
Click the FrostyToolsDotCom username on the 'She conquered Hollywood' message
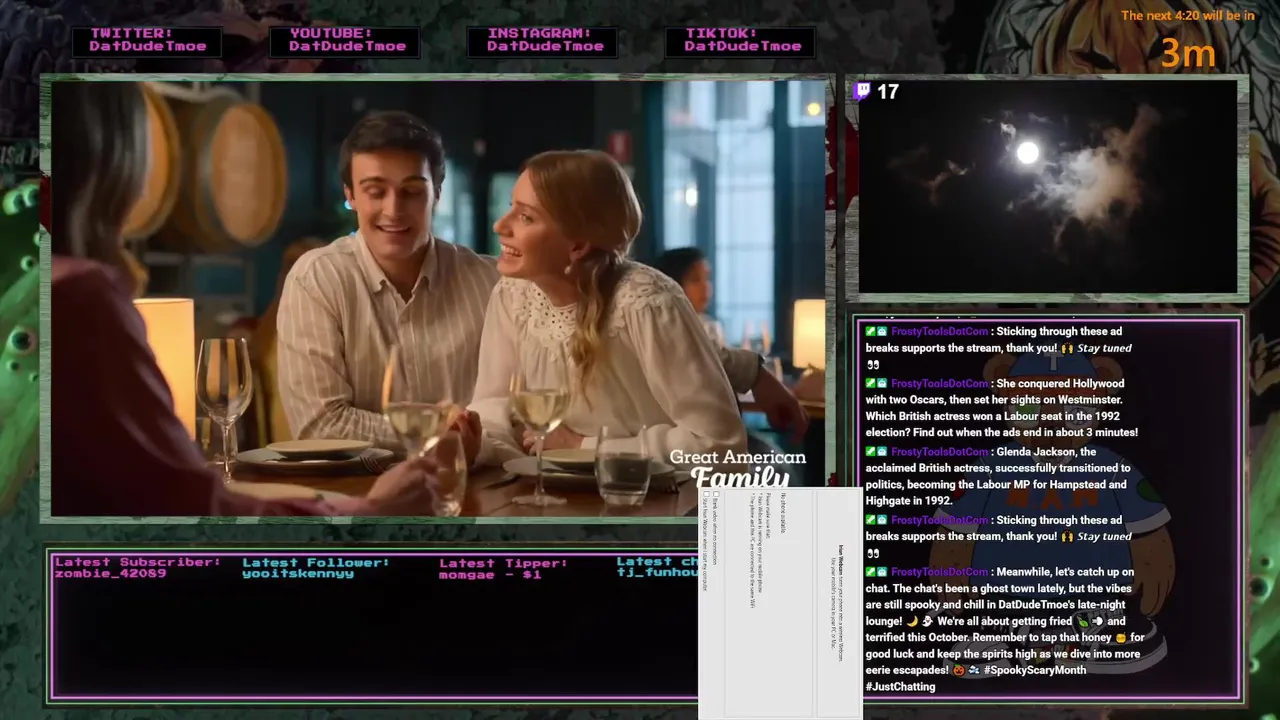click(x=939, y=383)
